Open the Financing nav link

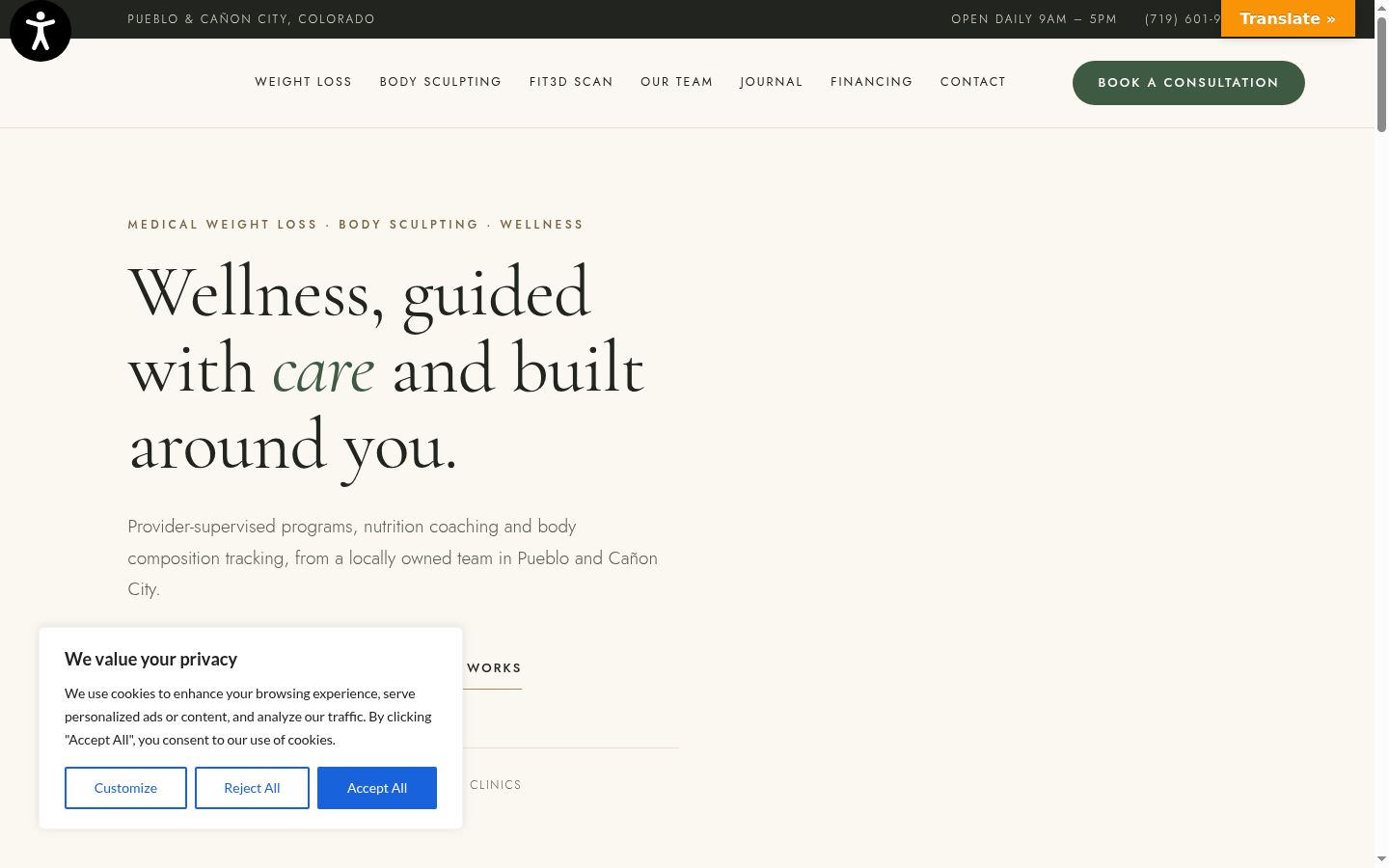(871, 82)
